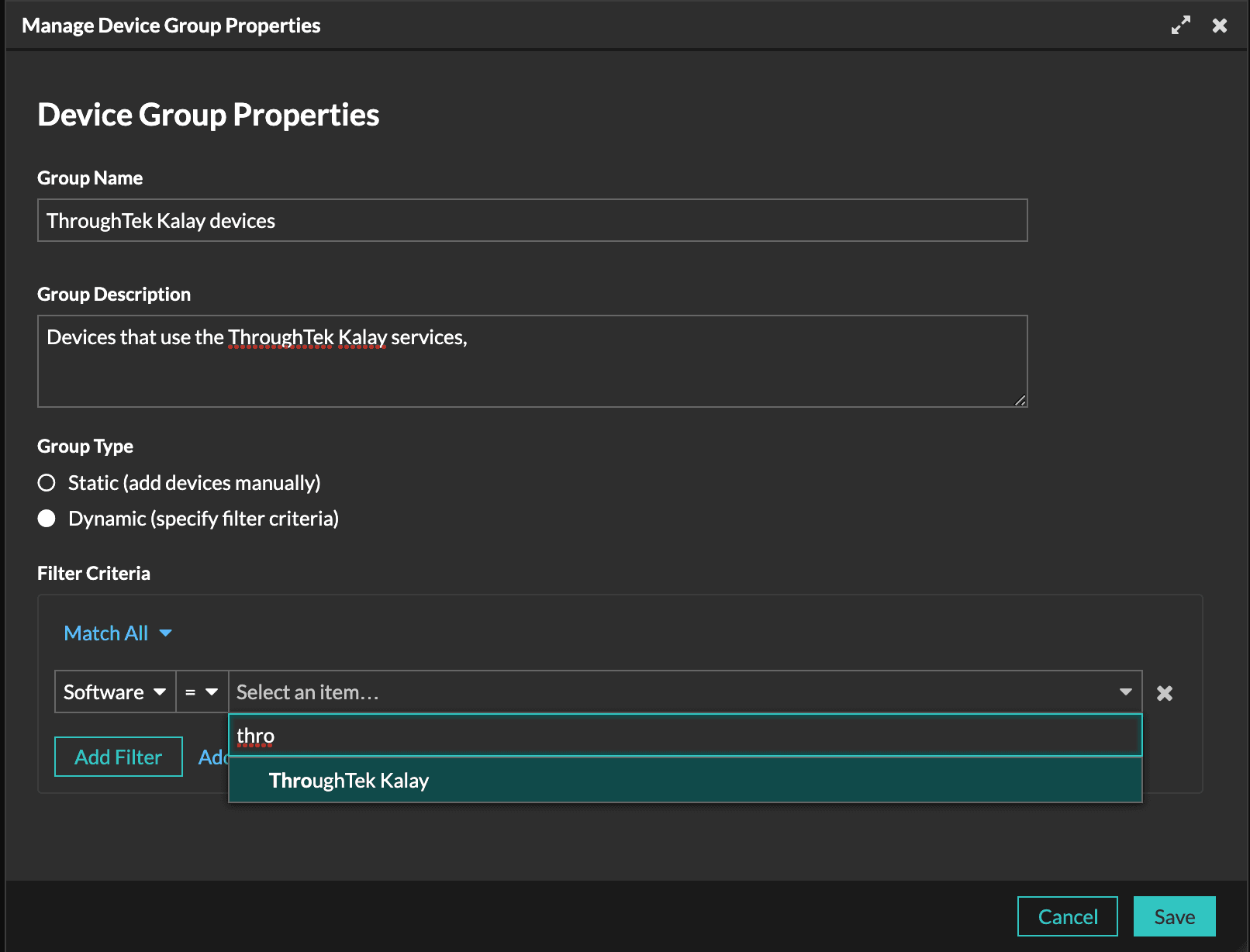Click the partially hidden Add Filter Group link
Image resolution: width=1250 pixels, height=952 pixels.
coord(213,757)
